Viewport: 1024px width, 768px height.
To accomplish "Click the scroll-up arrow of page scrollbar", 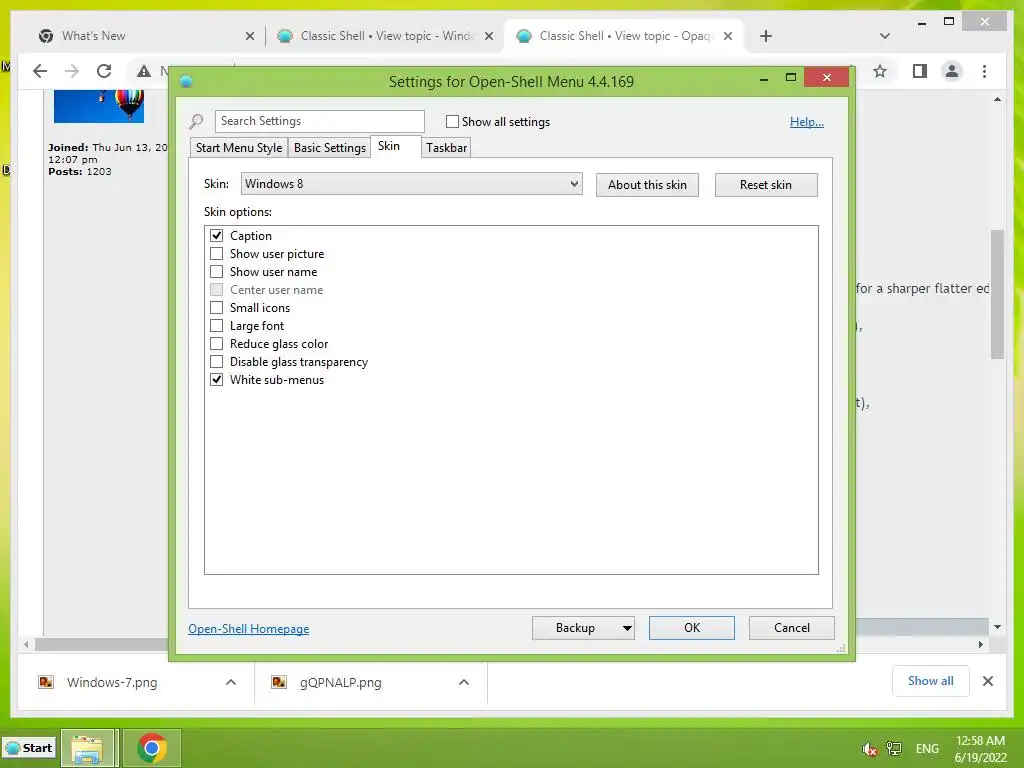I will pos(997,99).
